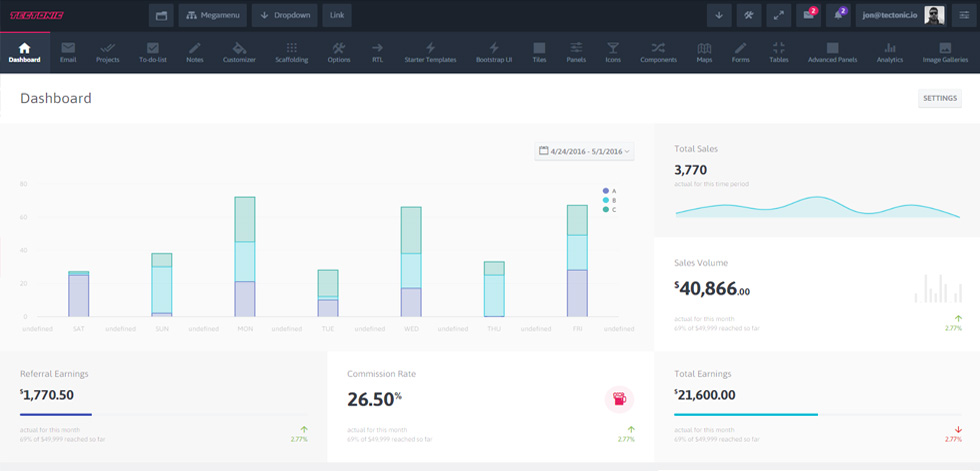The image size is (980, 471).
Task: Click the 3,770 Total Sales value
Action: pyautogui.click(x=691, y=170)
